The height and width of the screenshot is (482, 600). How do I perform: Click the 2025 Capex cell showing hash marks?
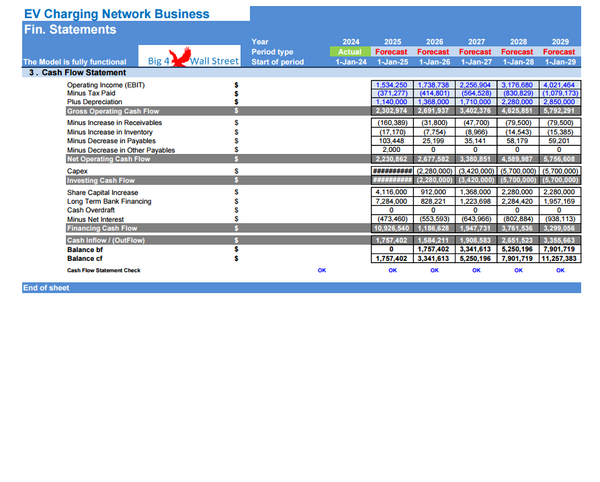pyautogui.click(x=392, y=171)
